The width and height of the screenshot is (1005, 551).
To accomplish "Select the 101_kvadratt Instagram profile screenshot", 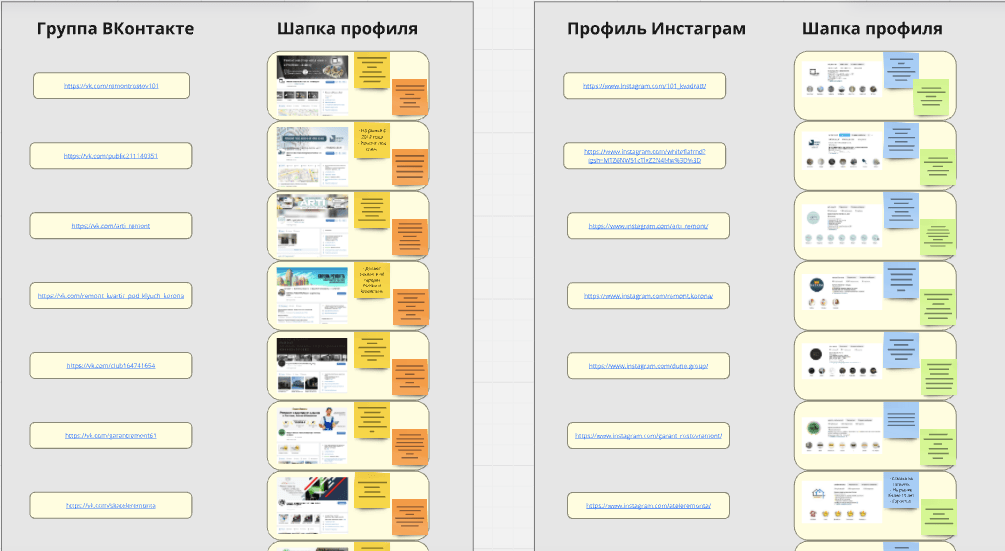I will (842, 79).
